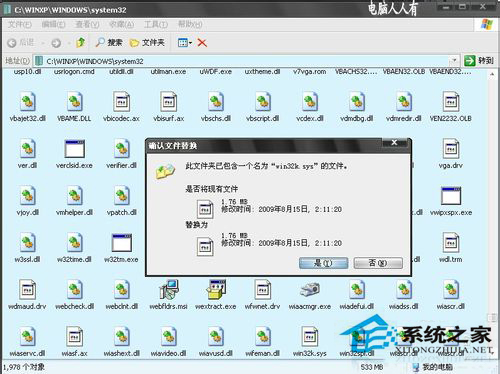
Task: Select the vbicodec.ax file icon
Action: (x=121, y=101)
